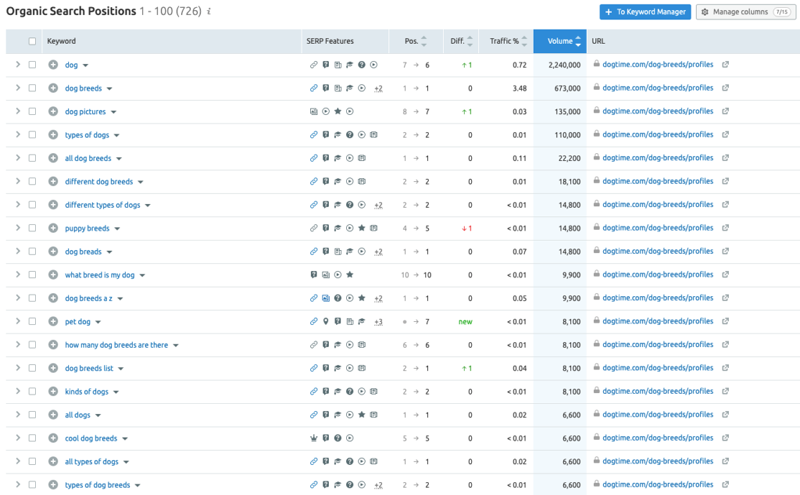Open dropdown arrow beside 'what breed is my dog'
This screenshot has width=800, height=495.
tap(142, 276)
